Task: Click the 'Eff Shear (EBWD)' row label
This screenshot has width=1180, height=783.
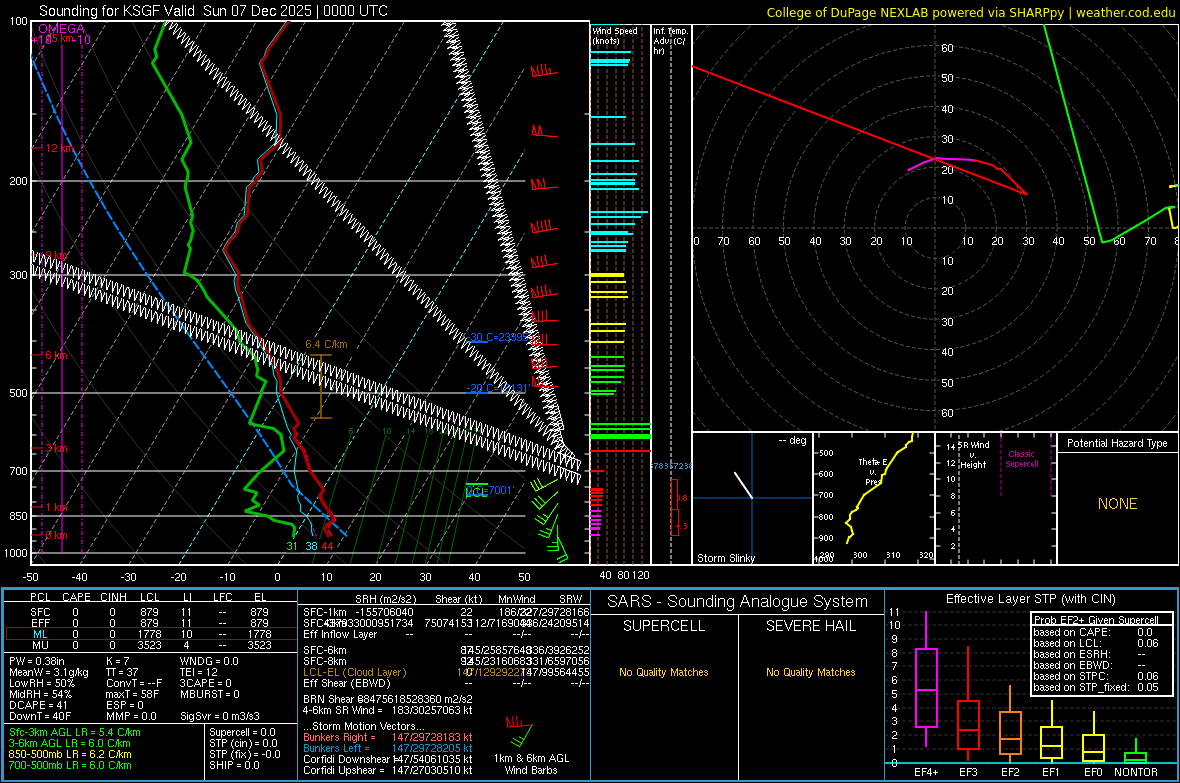Action: click(x=346, y=684)
